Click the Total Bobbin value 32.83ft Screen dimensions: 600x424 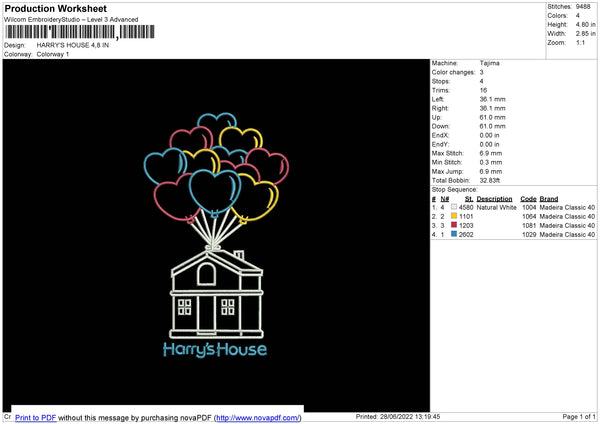pyautogui.click(x=490, y=181)
